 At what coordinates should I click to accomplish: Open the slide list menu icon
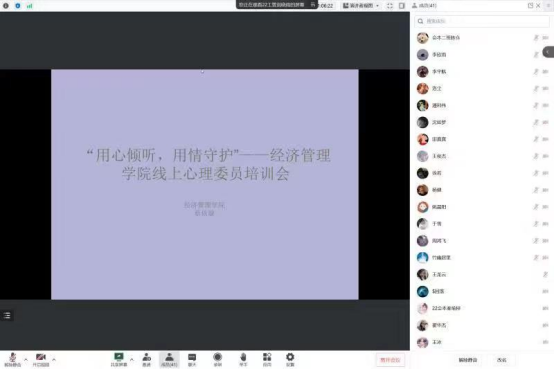7,315
